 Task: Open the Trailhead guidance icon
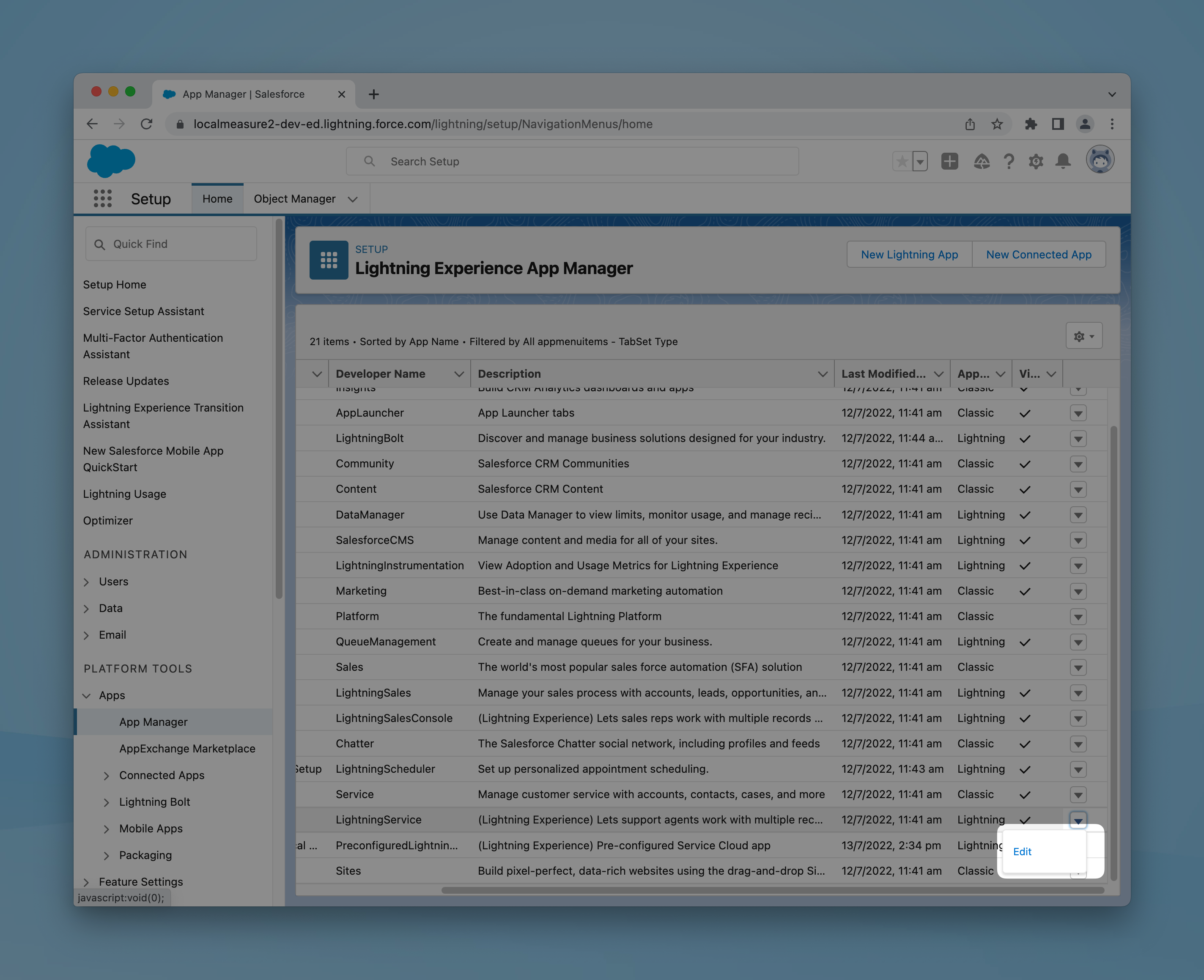point(982,162)
